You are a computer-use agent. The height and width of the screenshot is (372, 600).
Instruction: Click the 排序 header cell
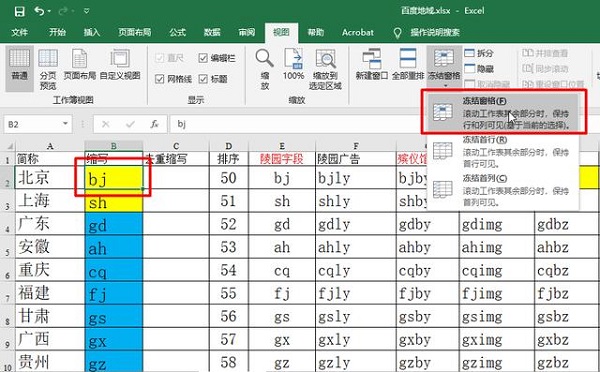[228, 158]
